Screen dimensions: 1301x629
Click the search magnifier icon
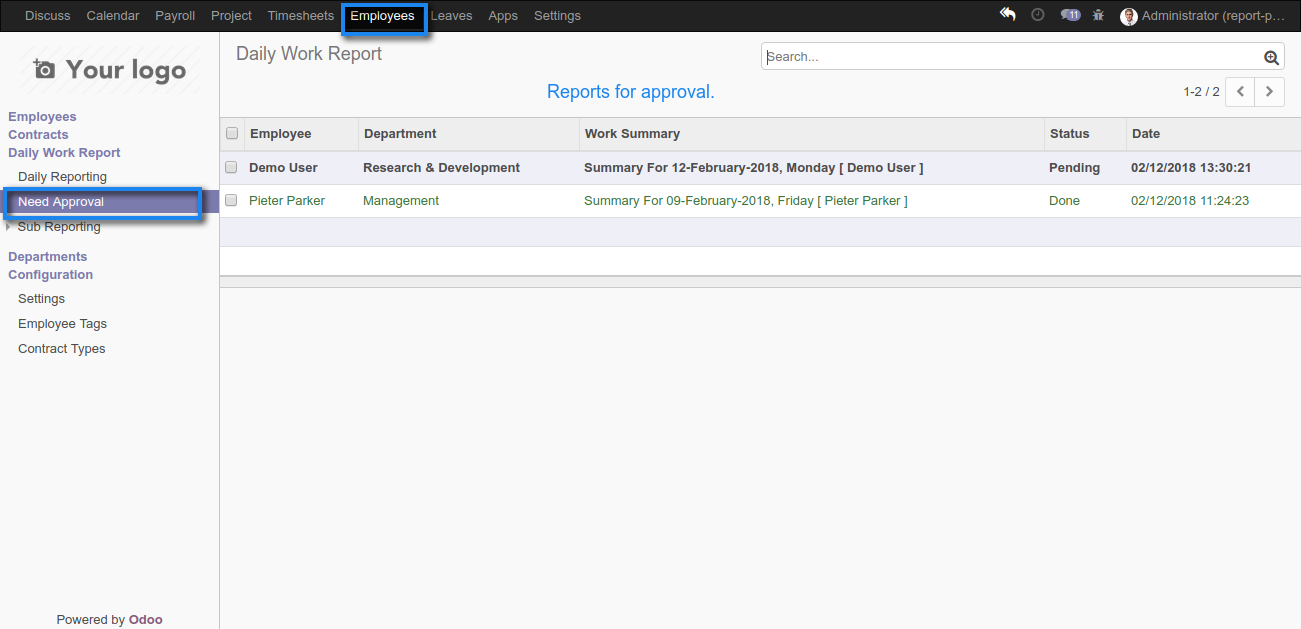click(1271, 57)
